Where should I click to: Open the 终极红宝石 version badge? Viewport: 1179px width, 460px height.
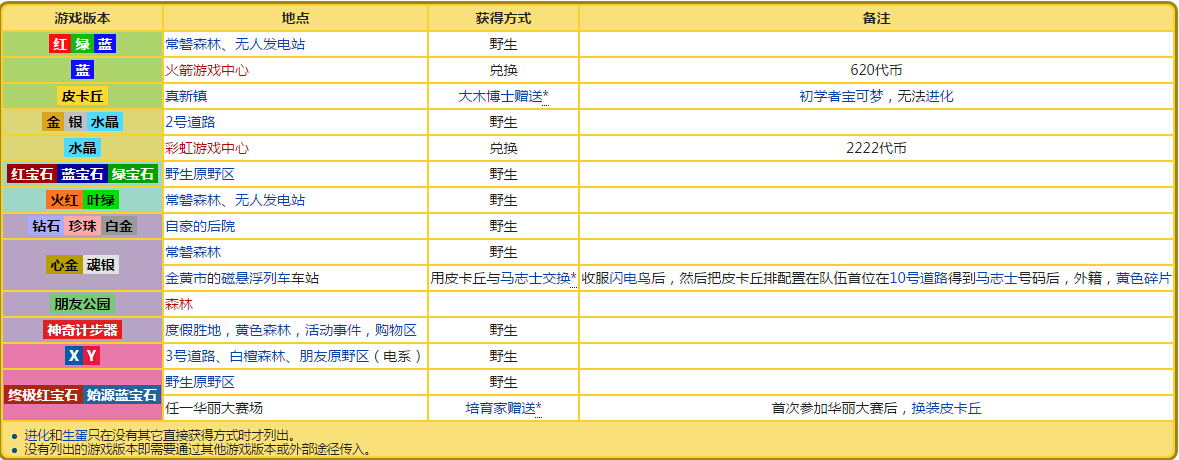43,395
